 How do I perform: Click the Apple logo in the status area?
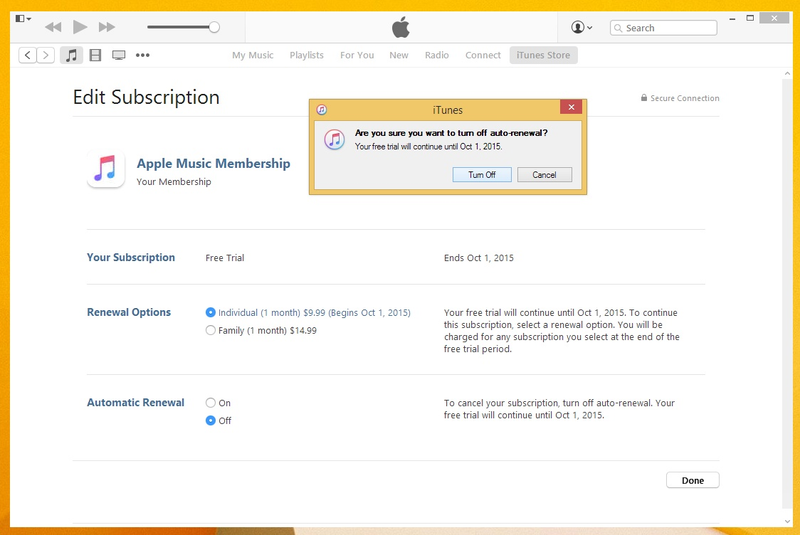coord(401,27)
